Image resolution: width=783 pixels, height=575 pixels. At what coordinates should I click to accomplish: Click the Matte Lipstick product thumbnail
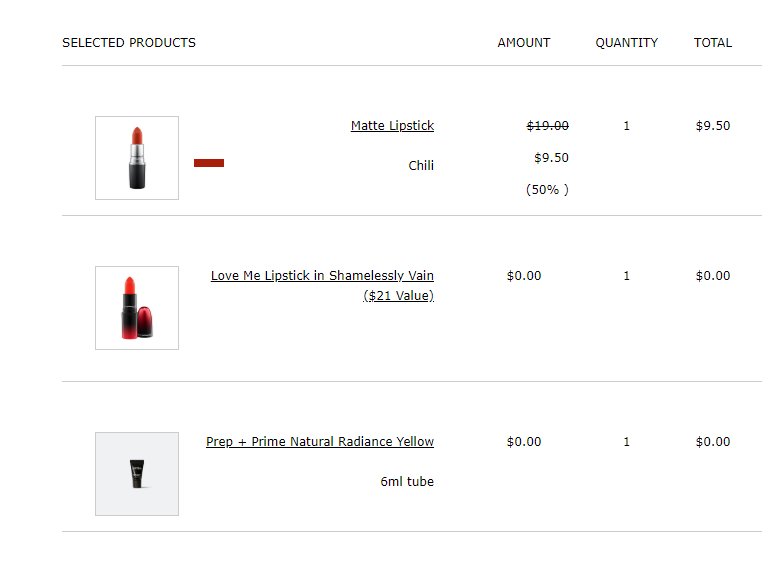(x=137, y=158)
